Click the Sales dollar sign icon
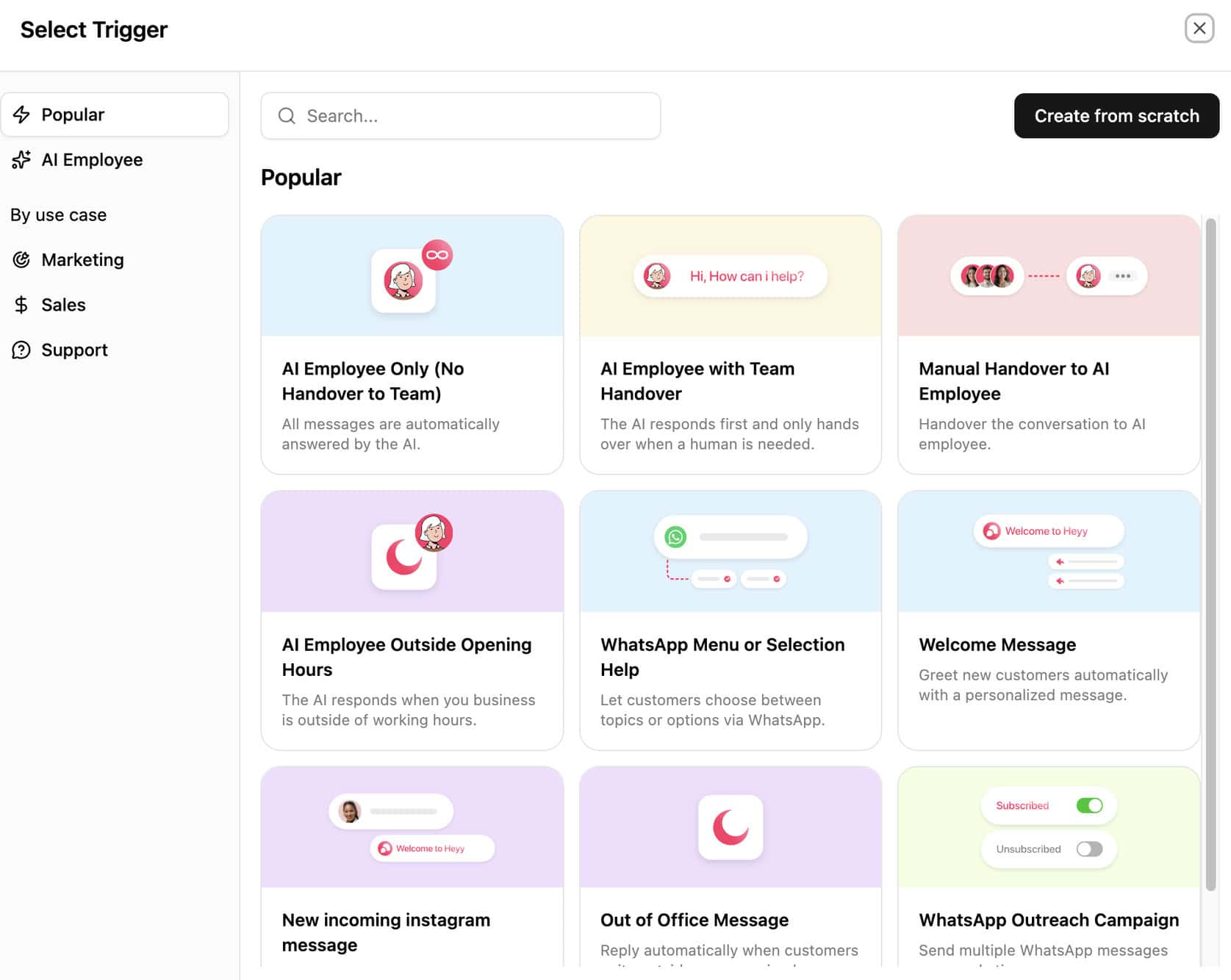Viewport: 1231px width, 980px height. [x=21, y=305]
